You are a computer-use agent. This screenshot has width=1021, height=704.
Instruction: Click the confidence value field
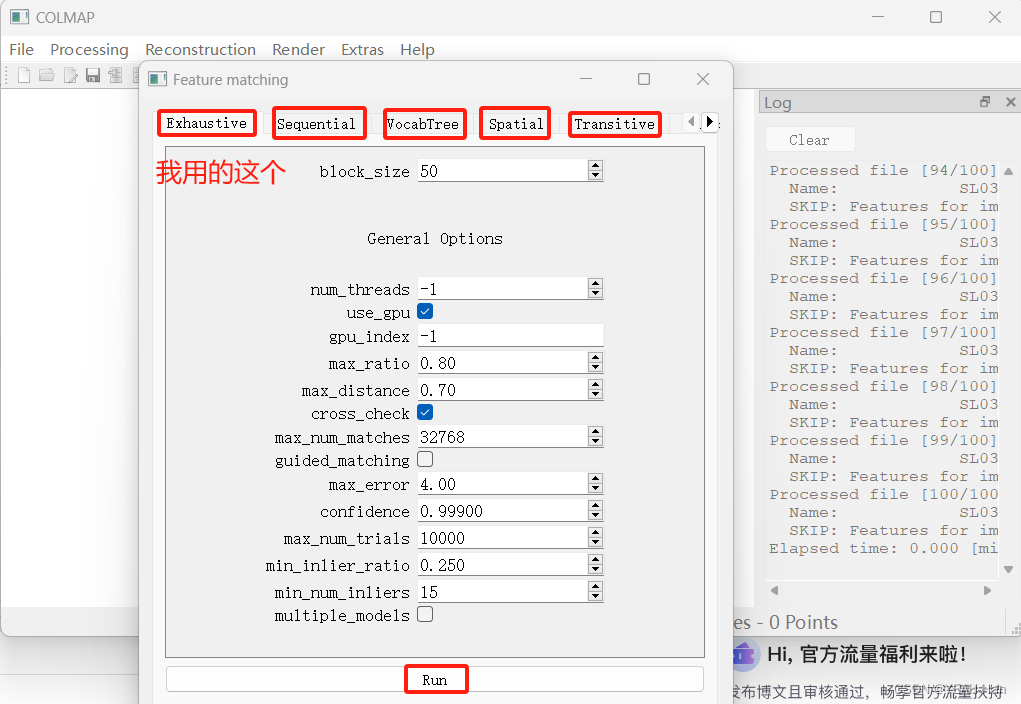pyautogui.click(x=503, y=511)
